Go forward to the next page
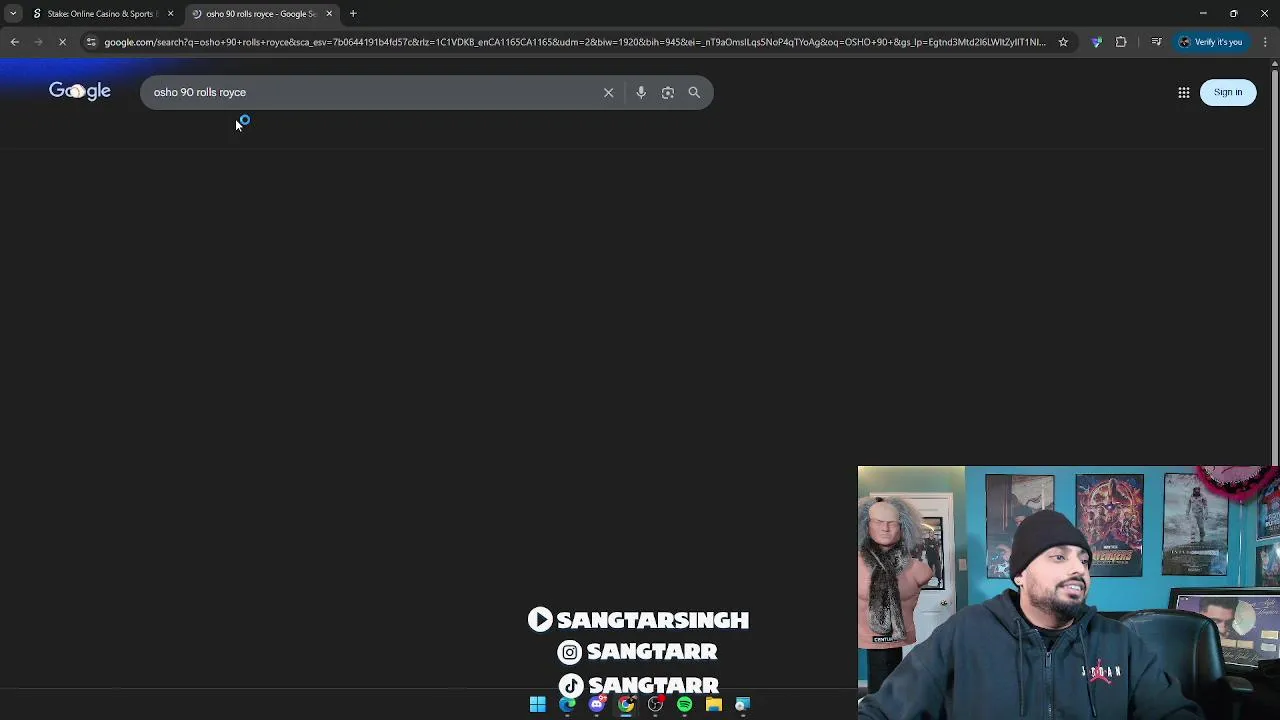The image size is (1280, 720). pyautogui.click(x=38, y=42)
